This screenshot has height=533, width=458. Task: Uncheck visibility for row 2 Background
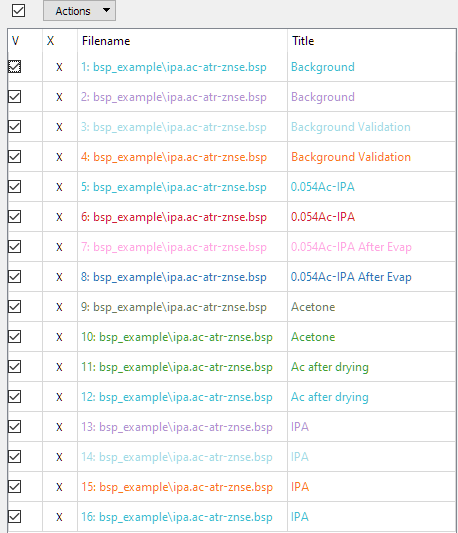pyautogui.click(x=15, y=97)
